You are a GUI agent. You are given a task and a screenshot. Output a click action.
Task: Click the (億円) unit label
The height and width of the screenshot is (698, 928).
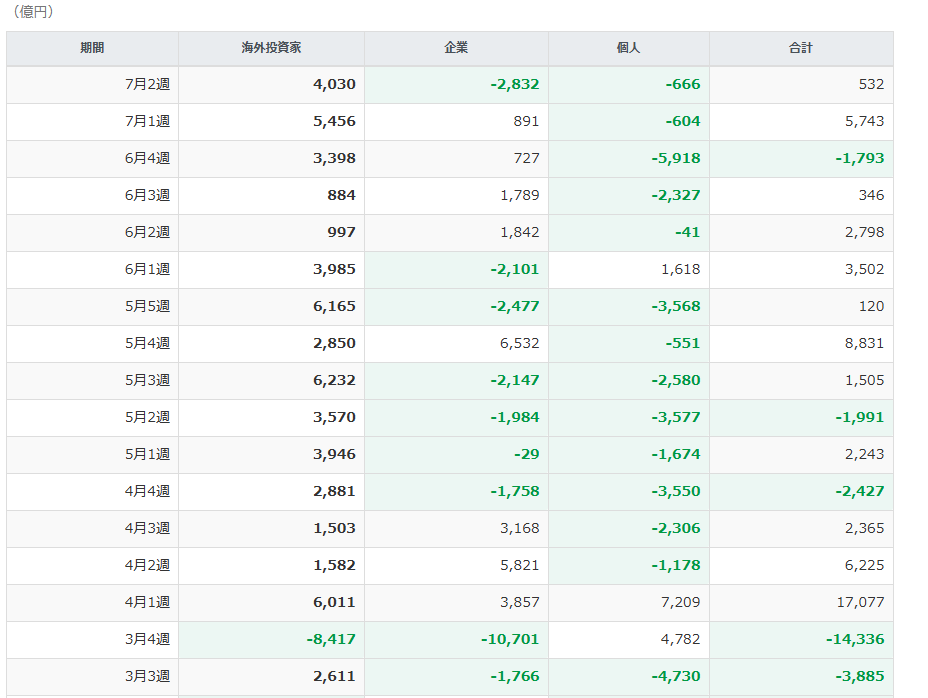(33, 11)
